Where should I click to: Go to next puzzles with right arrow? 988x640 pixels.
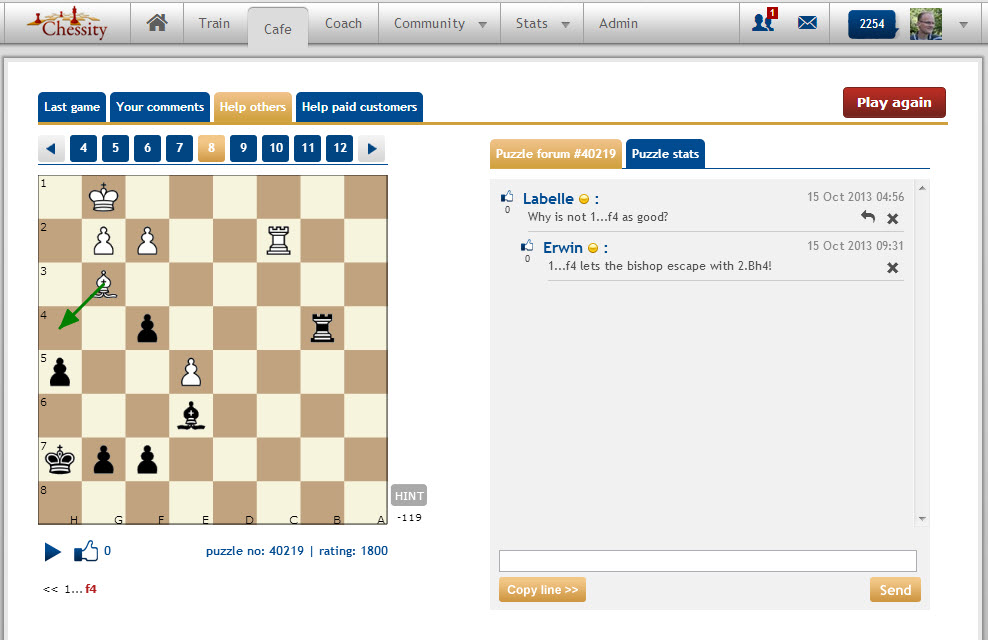pos(372,149)
